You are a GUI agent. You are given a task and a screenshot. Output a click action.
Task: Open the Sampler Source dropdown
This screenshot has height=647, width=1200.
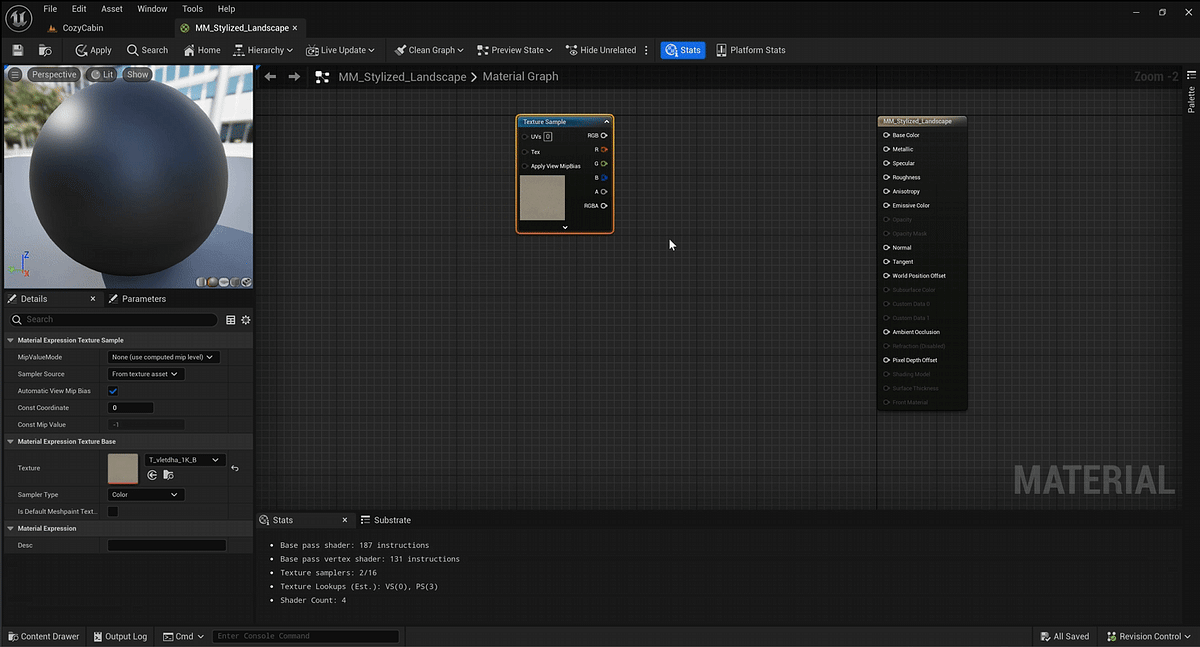(144, 374)
